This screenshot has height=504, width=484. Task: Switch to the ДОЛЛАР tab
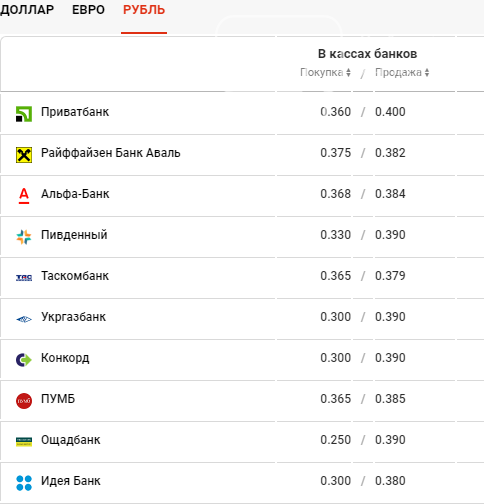click(27, 10)
